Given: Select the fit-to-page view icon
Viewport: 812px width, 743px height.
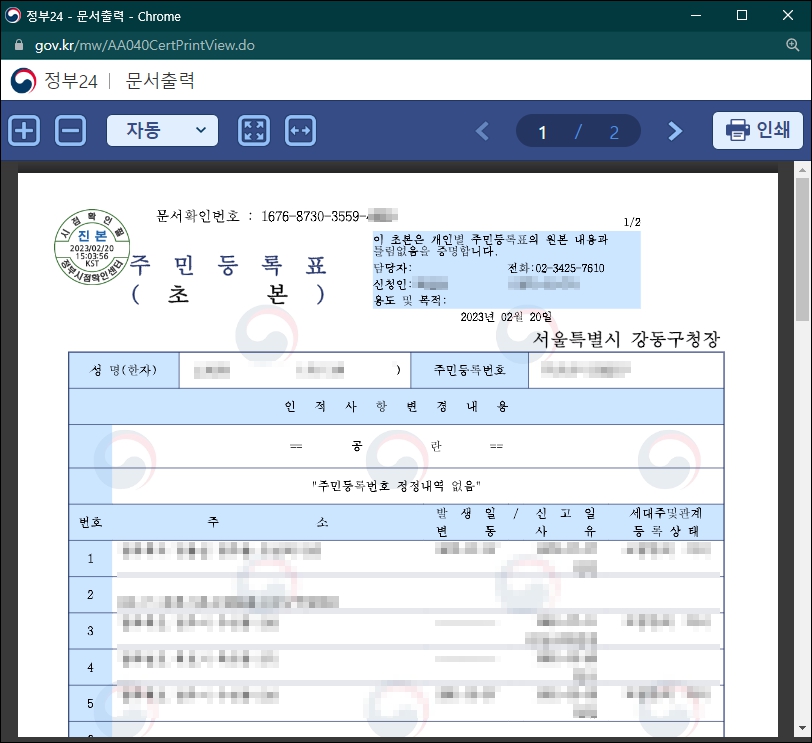Looking at the screenshot, I should (x=254, y=130).
